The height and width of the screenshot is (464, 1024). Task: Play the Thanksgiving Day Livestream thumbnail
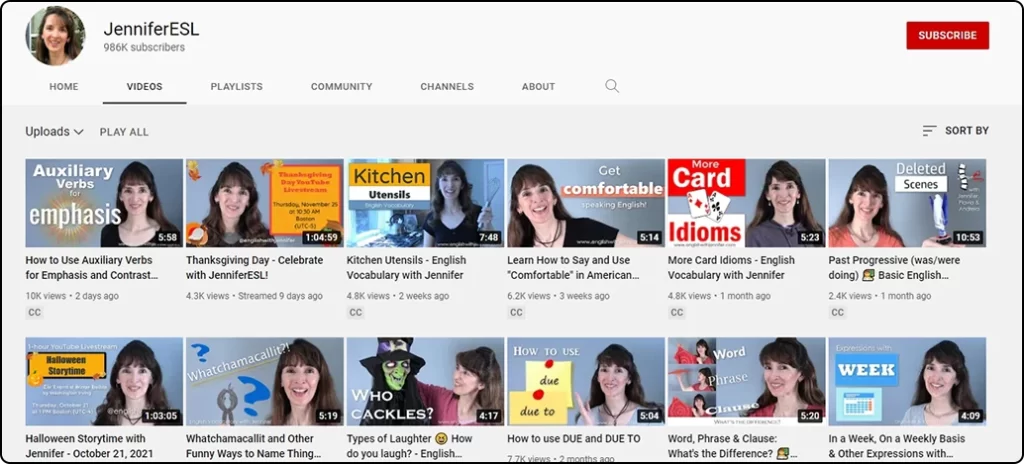(x=265, y=203)
